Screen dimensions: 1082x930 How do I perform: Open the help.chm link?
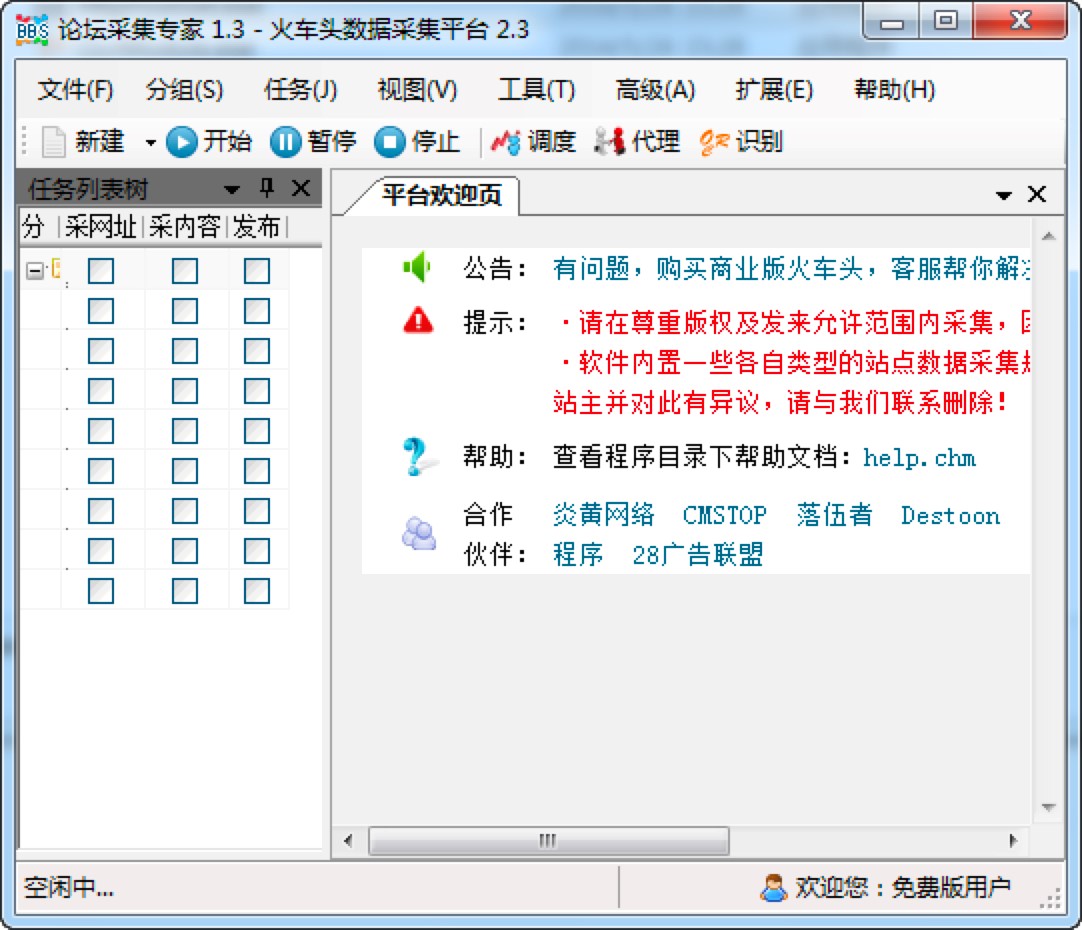[x=919, y=457]
